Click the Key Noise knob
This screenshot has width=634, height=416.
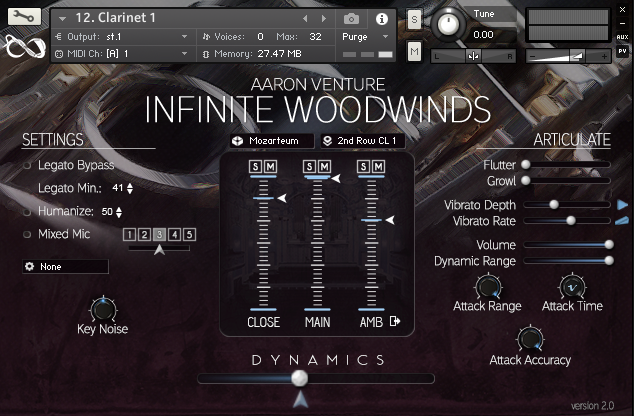click(x=102, y=309)
